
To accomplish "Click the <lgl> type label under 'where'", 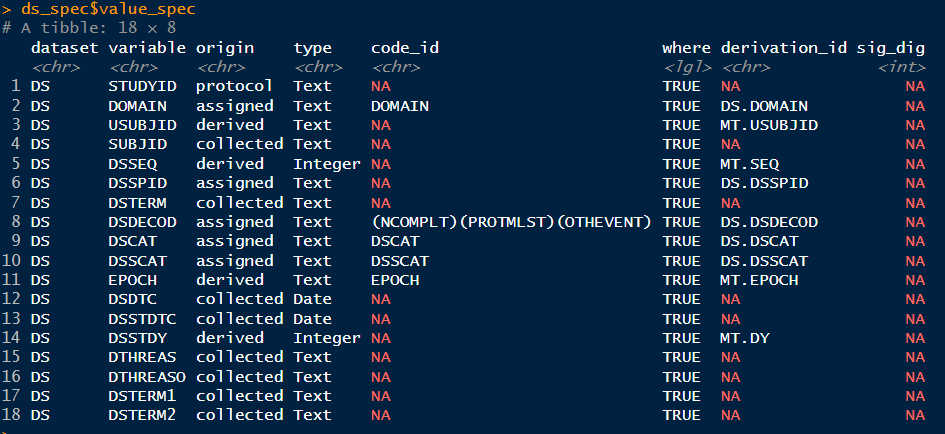I will click(686, 67).
